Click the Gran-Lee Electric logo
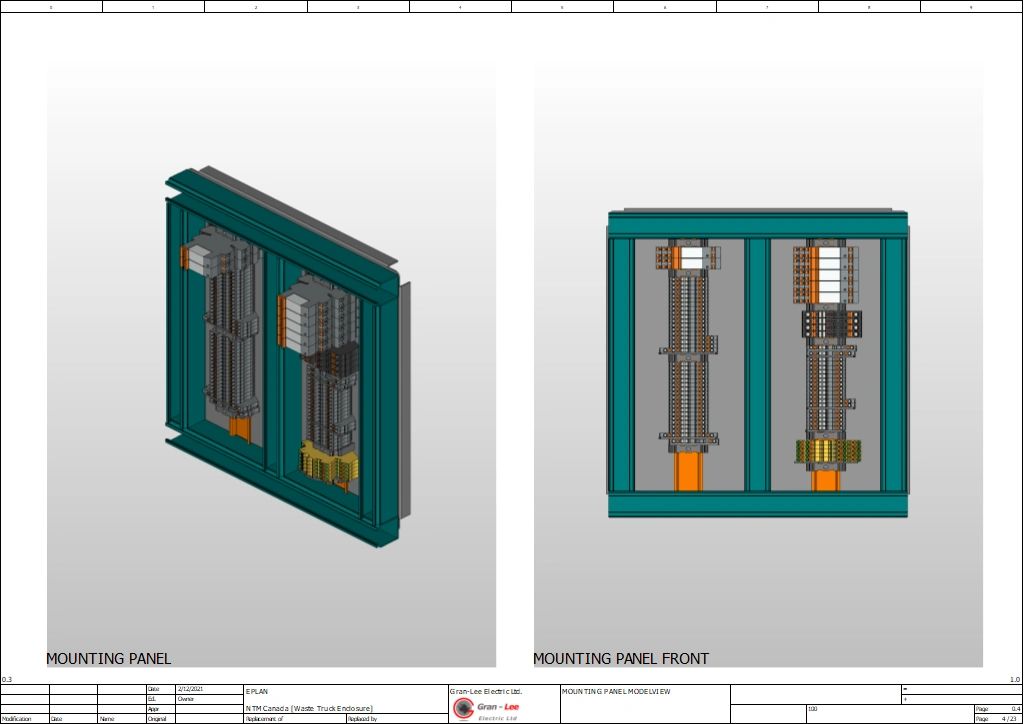The width and height of the screenshot is (1024, 724). pos(486,710)
